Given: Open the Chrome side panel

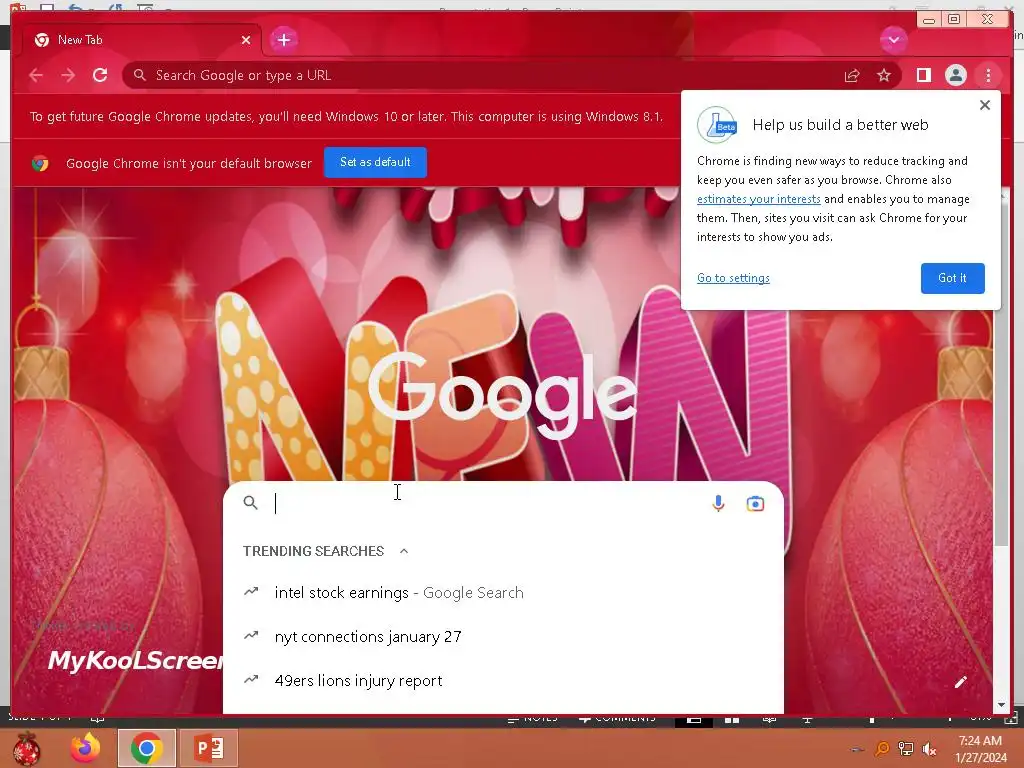Looking at the screenshot, I should (x=923, y=75).
